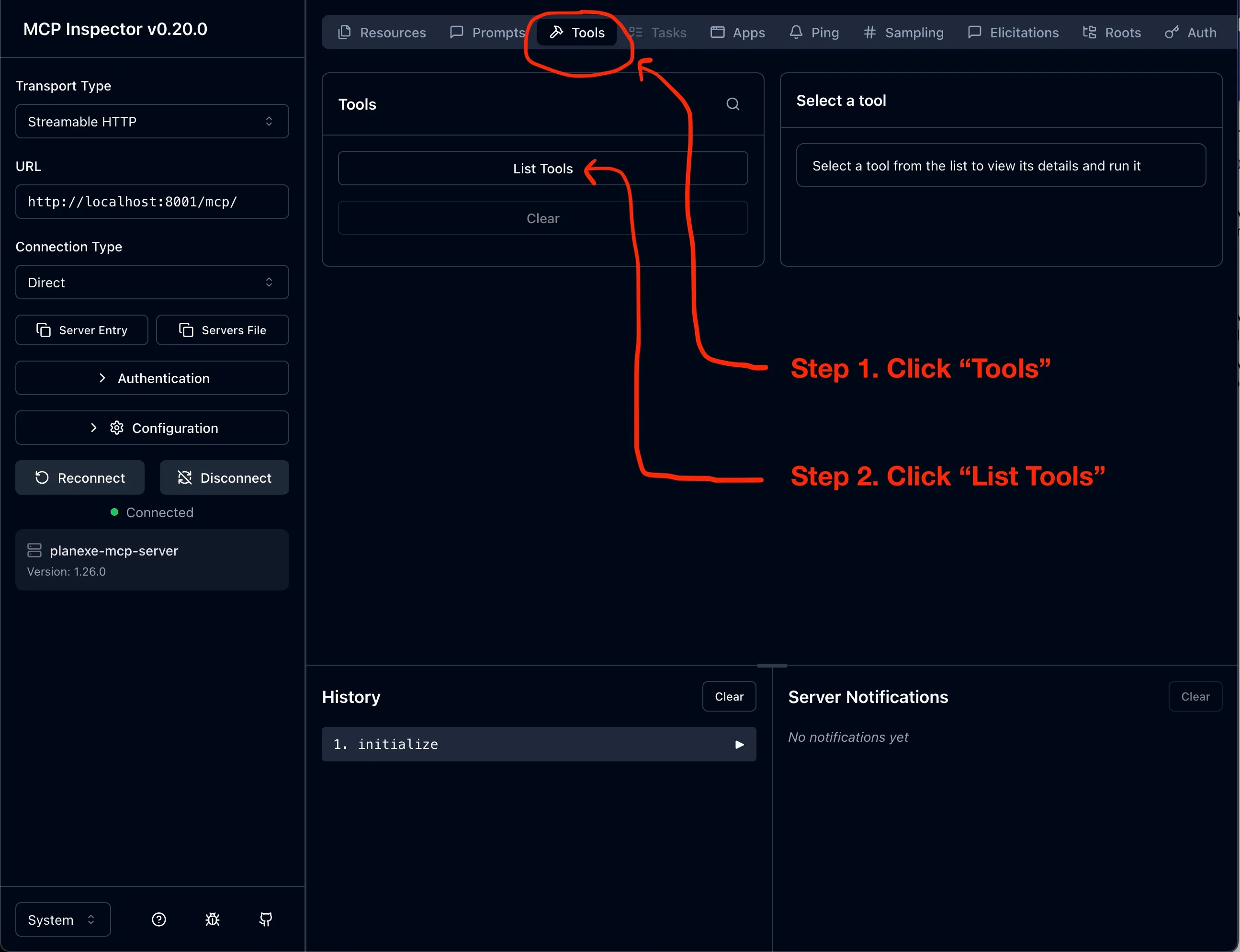Screen dimensions: 1240x952
Task: Expand the Configuration section
Action: [x=151, y=428]
